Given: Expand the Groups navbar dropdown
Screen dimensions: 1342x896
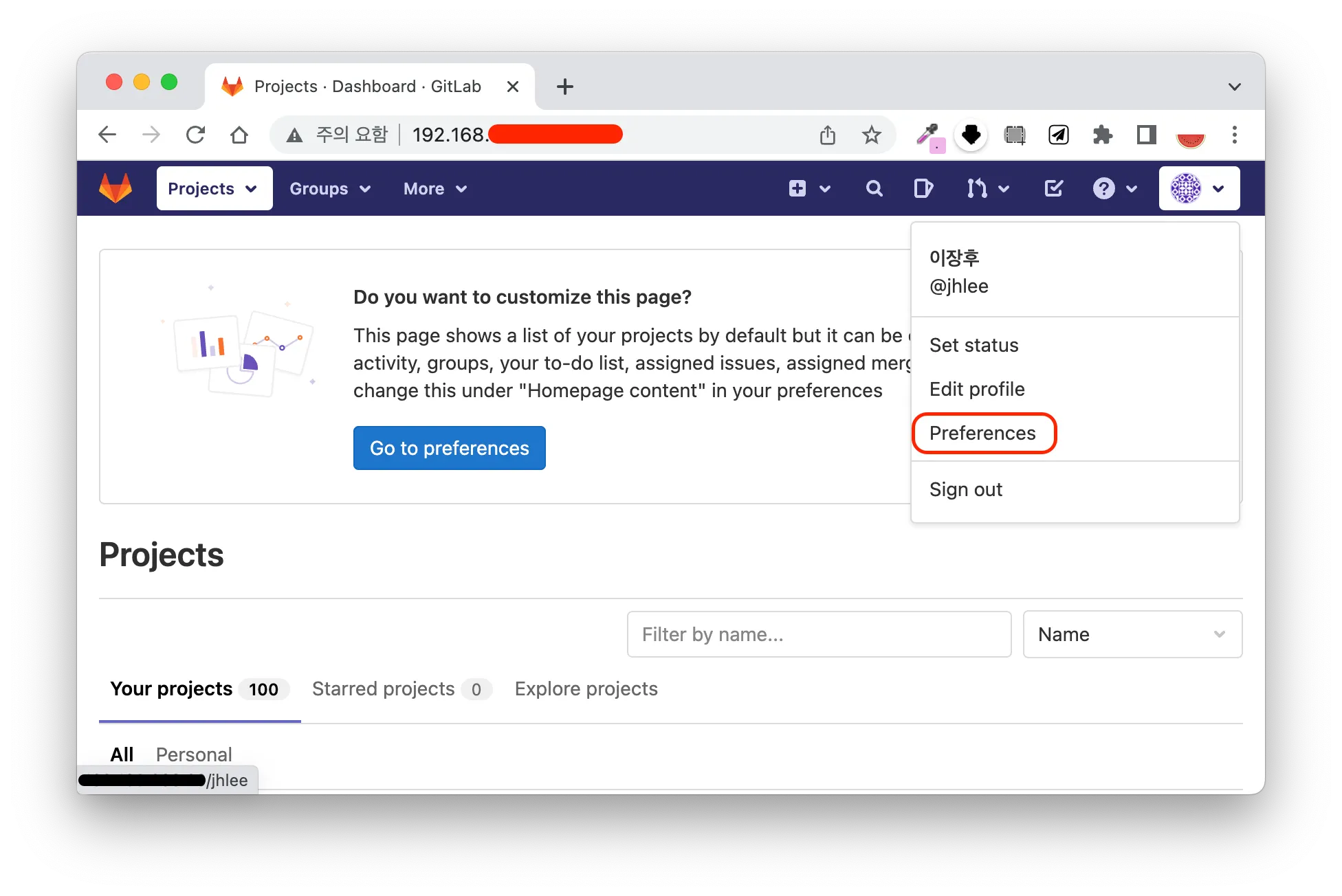Looking at the screenshot, I should tap(330, 188).
